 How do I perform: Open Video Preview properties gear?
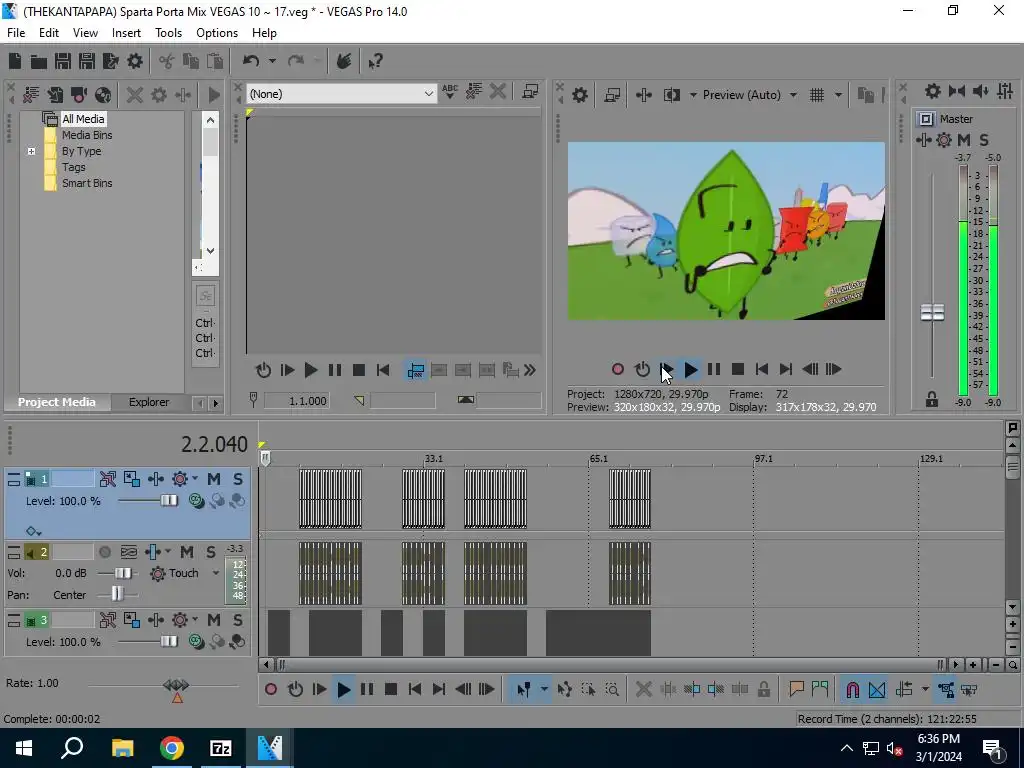580,95
